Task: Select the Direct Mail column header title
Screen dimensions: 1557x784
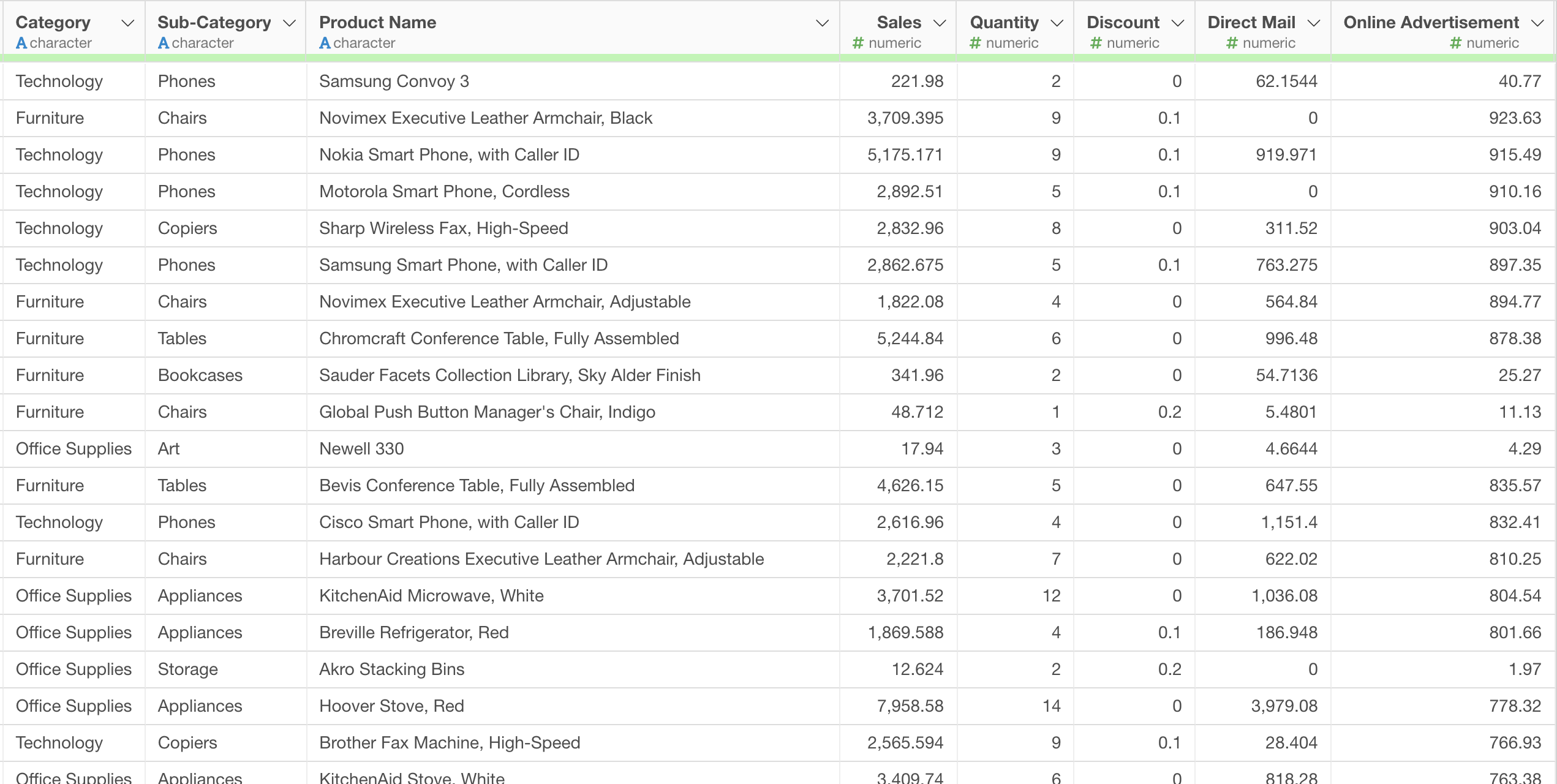Action: 1251,23
